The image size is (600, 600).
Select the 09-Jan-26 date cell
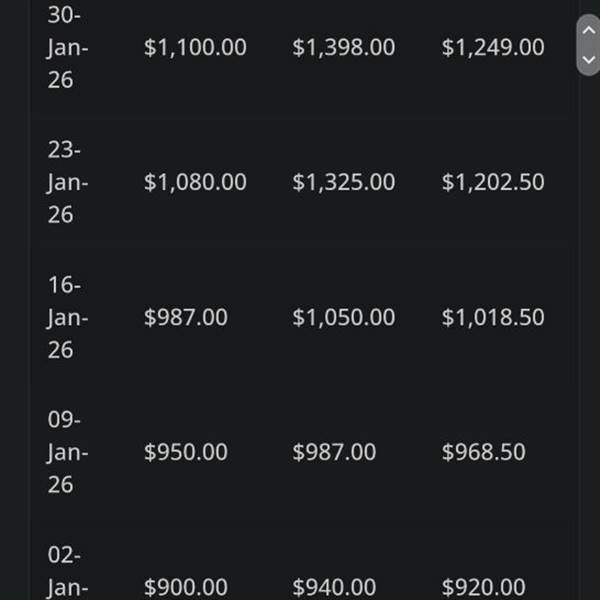click(66, 452)
